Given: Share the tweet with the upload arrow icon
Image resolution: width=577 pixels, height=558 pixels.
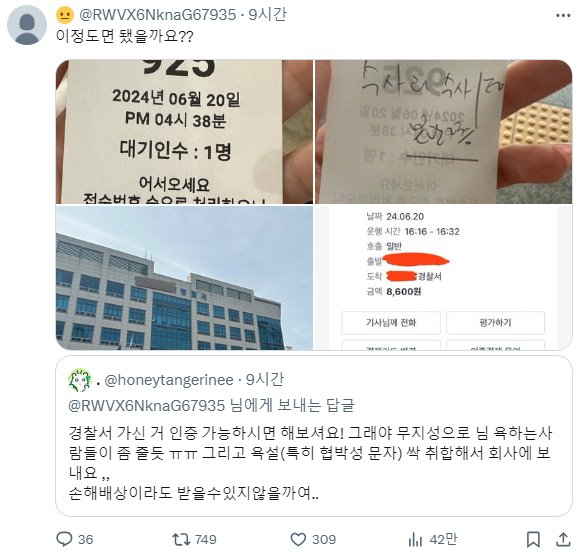Looking at the screenshot, I should 563,539.
